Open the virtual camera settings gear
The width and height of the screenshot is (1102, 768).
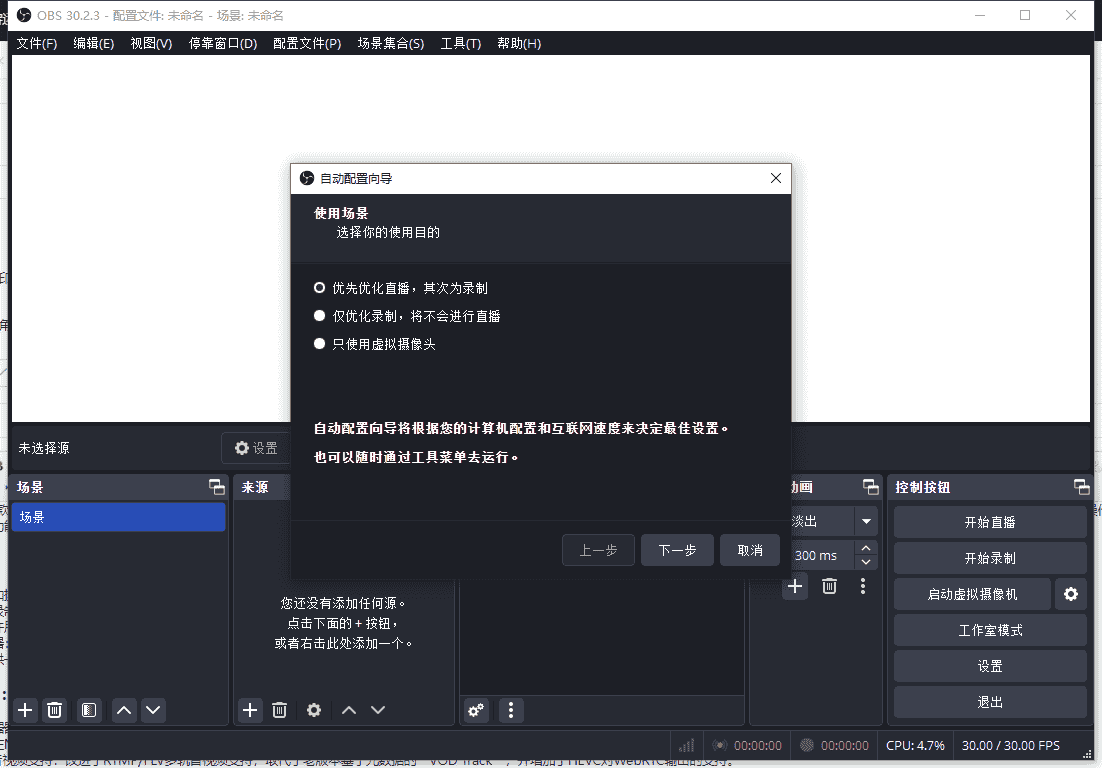tap(1070, 594)
